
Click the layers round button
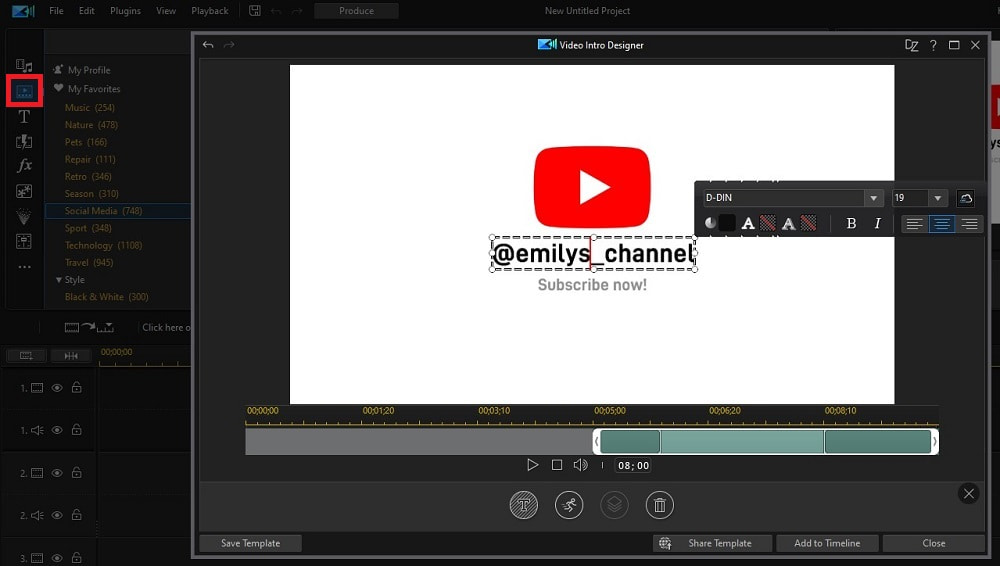tap(614, 505)
